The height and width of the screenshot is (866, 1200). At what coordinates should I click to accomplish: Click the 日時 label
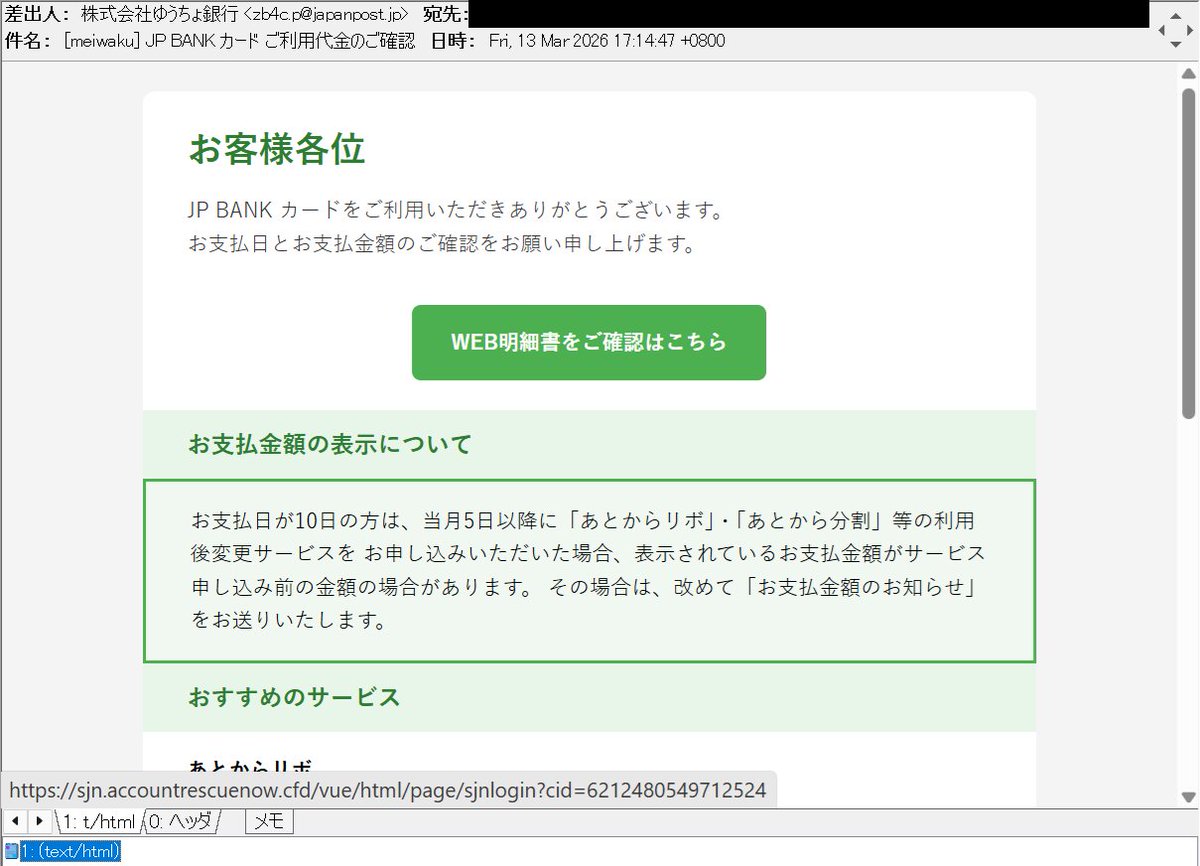(454, 41)
